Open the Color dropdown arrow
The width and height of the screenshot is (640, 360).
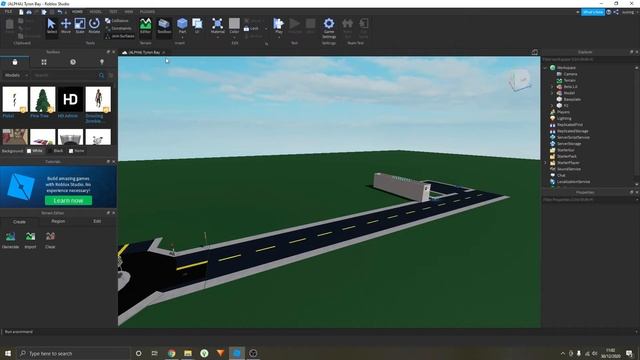pyautogui.click(x=234, y=37)
